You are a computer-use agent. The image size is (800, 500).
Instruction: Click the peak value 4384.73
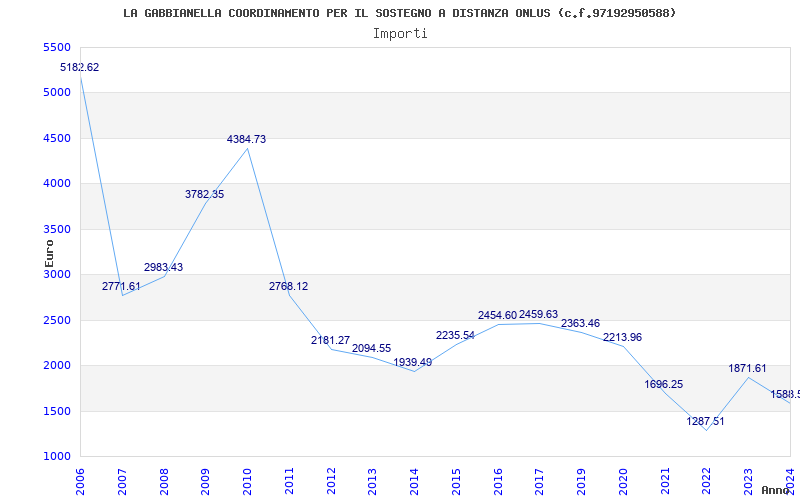246,139
